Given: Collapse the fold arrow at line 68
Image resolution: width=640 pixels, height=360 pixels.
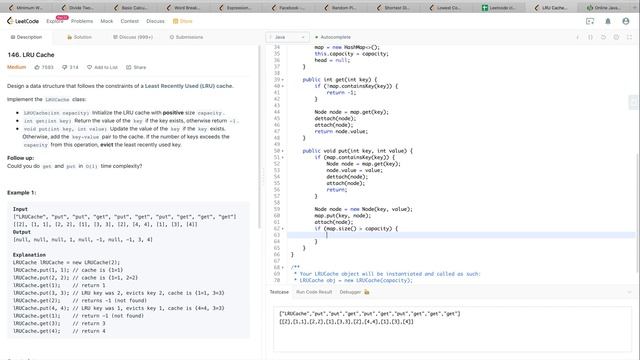Looking at the screenshot, I should point(282,268).
